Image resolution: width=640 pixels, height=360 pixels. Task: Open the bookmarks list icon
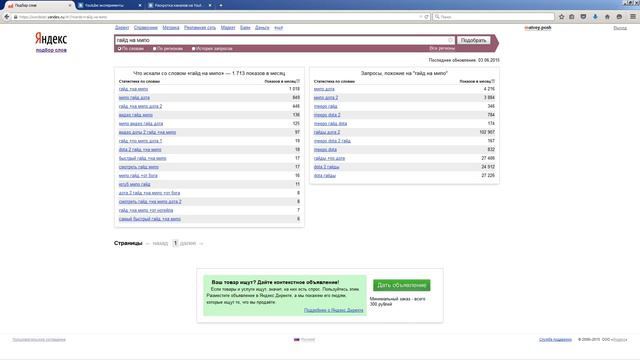tap(571, 17)
